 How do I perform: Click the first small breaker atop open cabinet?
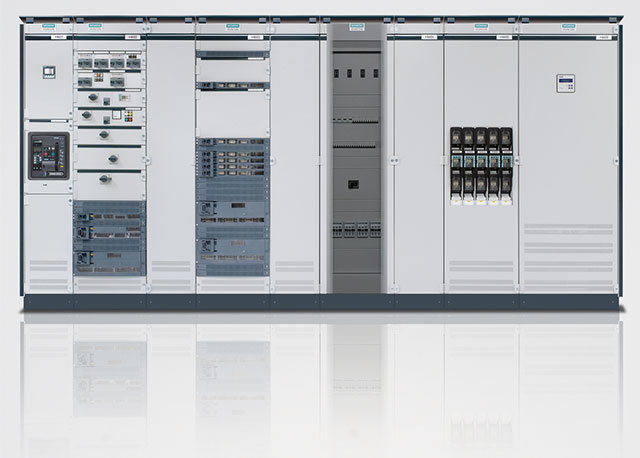[x=337, y=73]
